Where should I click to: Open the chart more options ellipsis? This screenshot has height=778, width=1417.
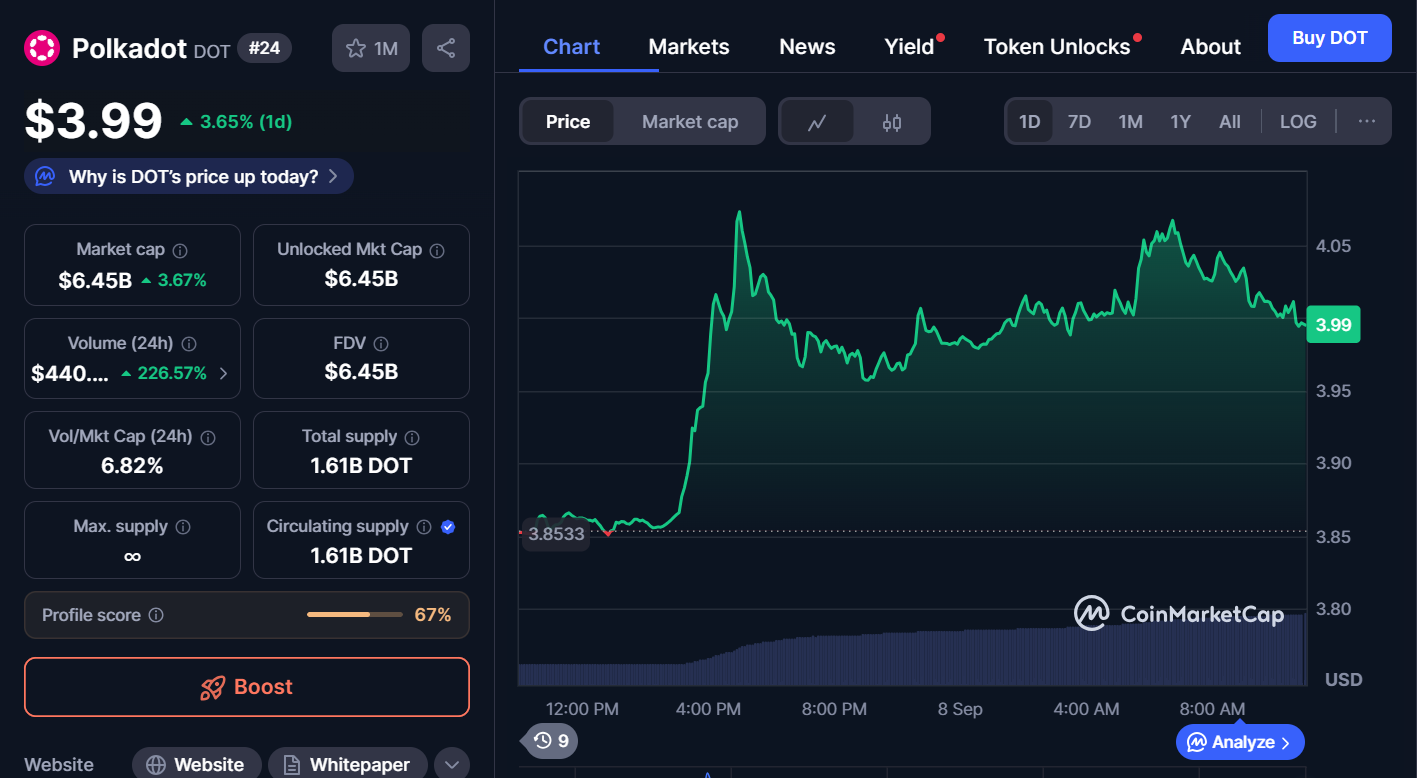tap(1367, 122)
